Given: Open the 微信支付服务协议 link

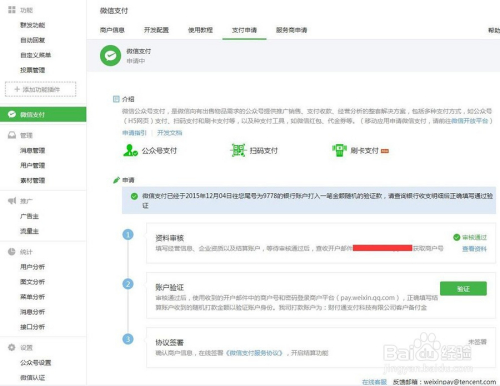Looking at the screenshot, I should point(255,353).
